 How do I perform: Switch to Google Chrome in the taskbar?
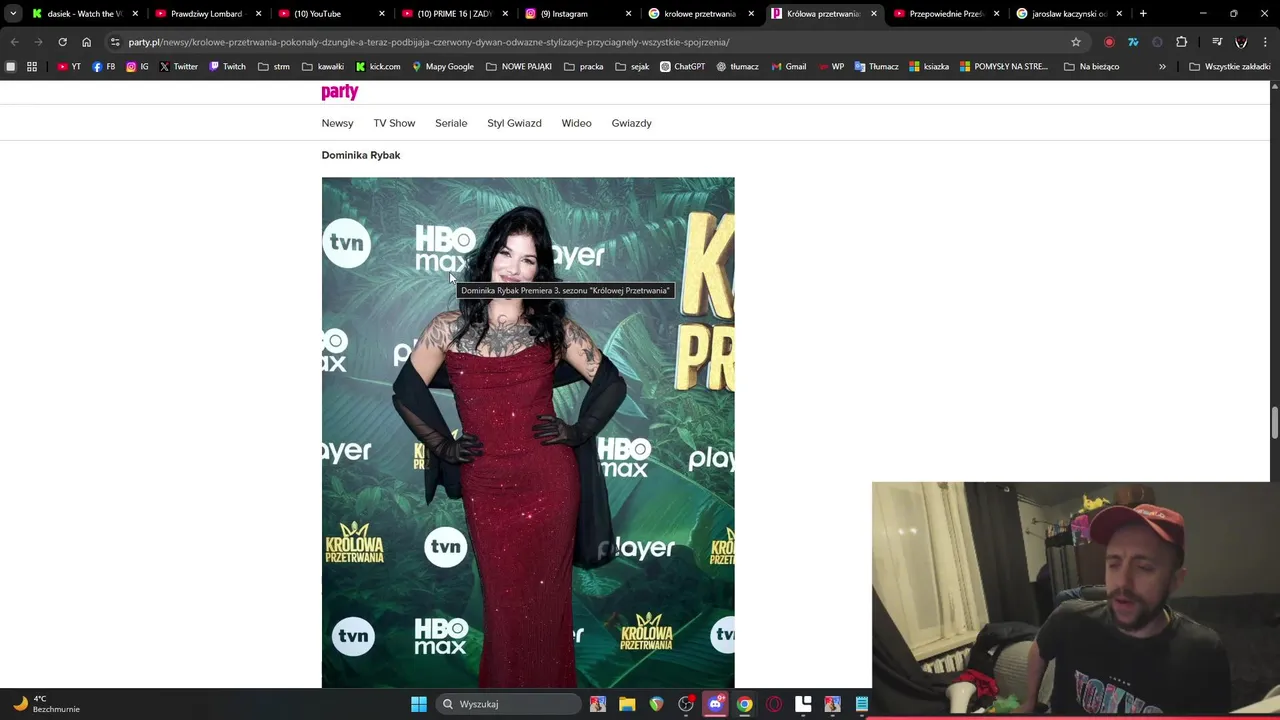pos(744,704)
